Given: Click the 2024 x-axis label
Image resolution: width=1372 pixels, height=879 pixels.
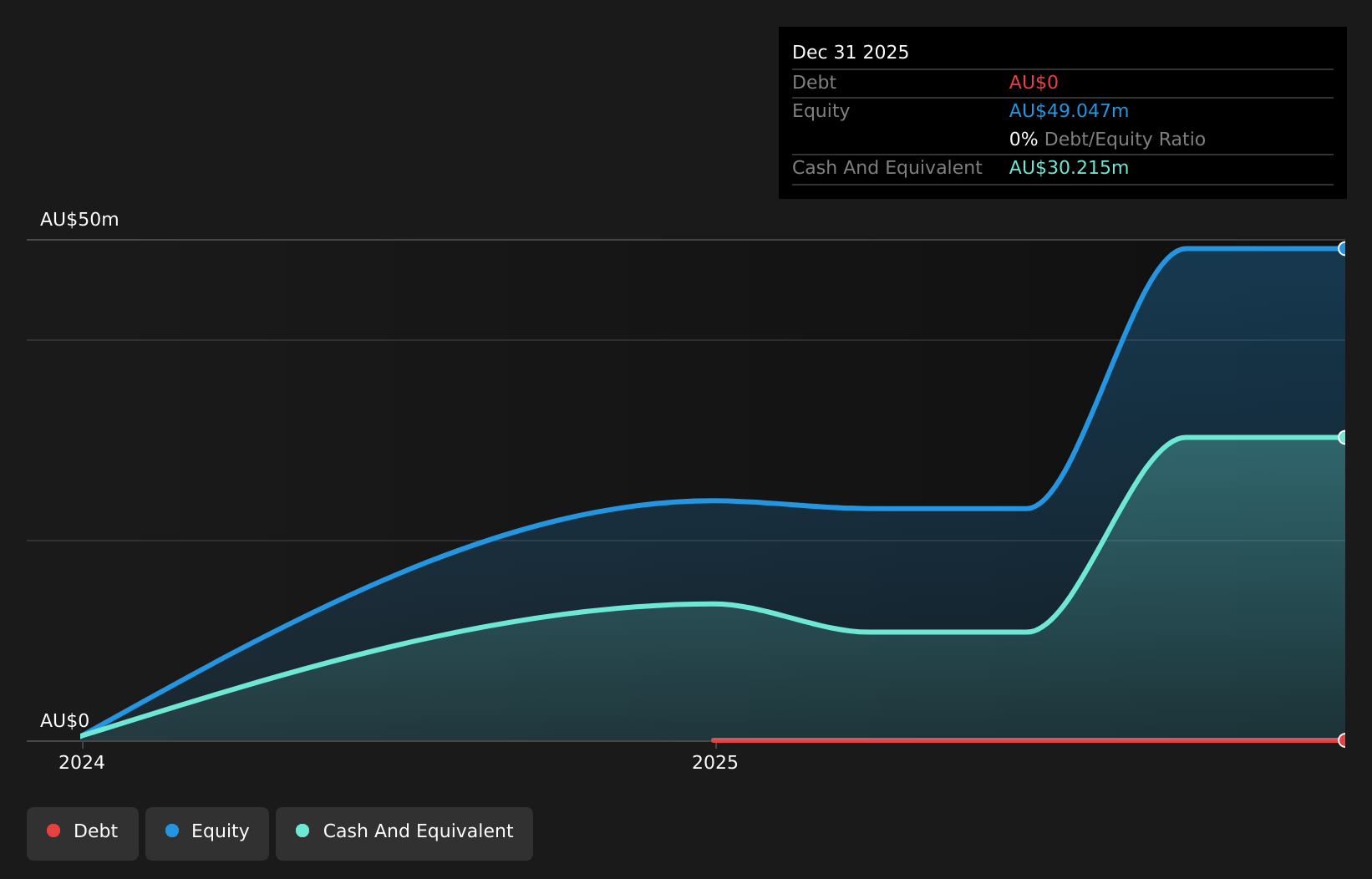Looking at the screenshot, I should [x=82, y=762].
